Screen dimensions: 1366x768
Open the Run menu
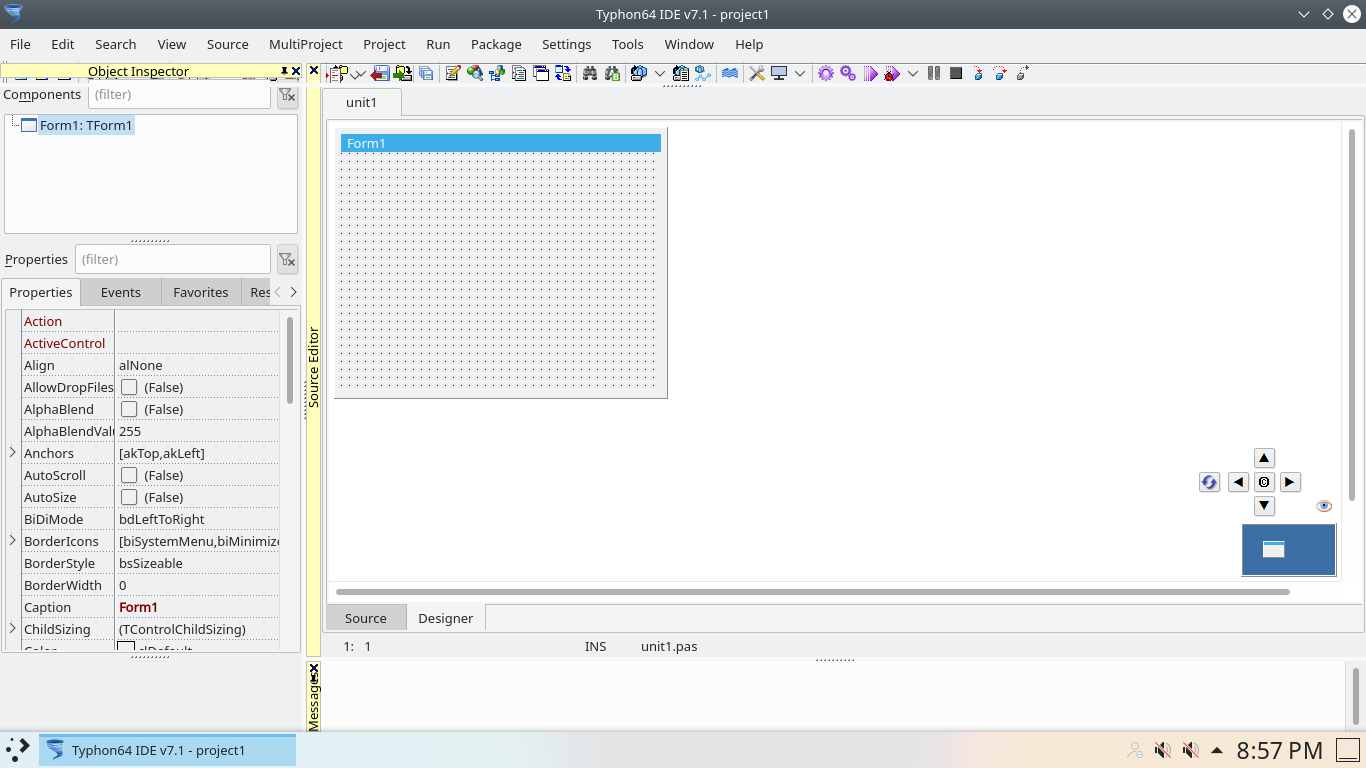[x=438, y=44]
